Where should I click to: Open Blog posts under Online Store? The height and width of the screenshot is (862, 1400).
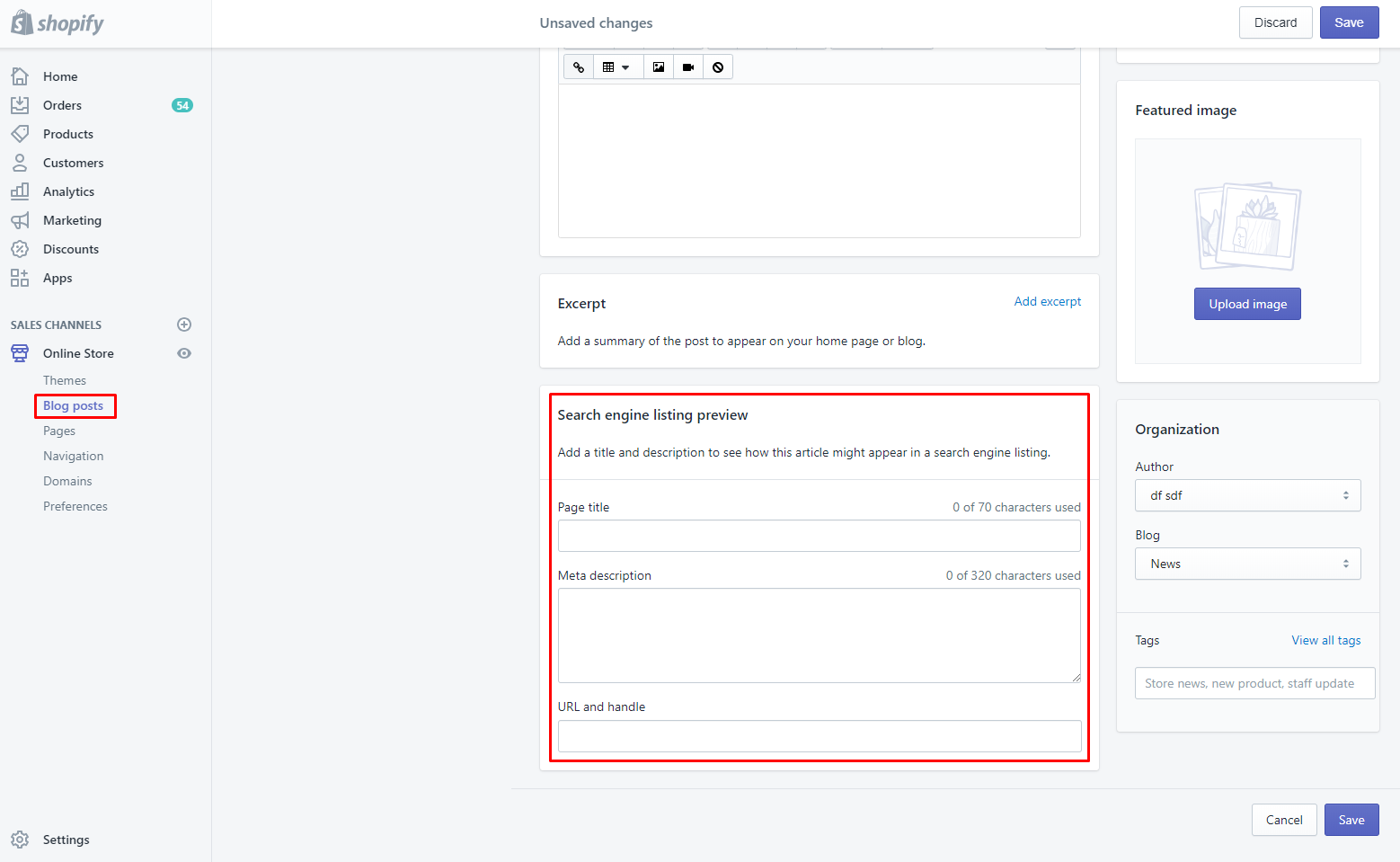pyautogui.click(x=74, y=405)
